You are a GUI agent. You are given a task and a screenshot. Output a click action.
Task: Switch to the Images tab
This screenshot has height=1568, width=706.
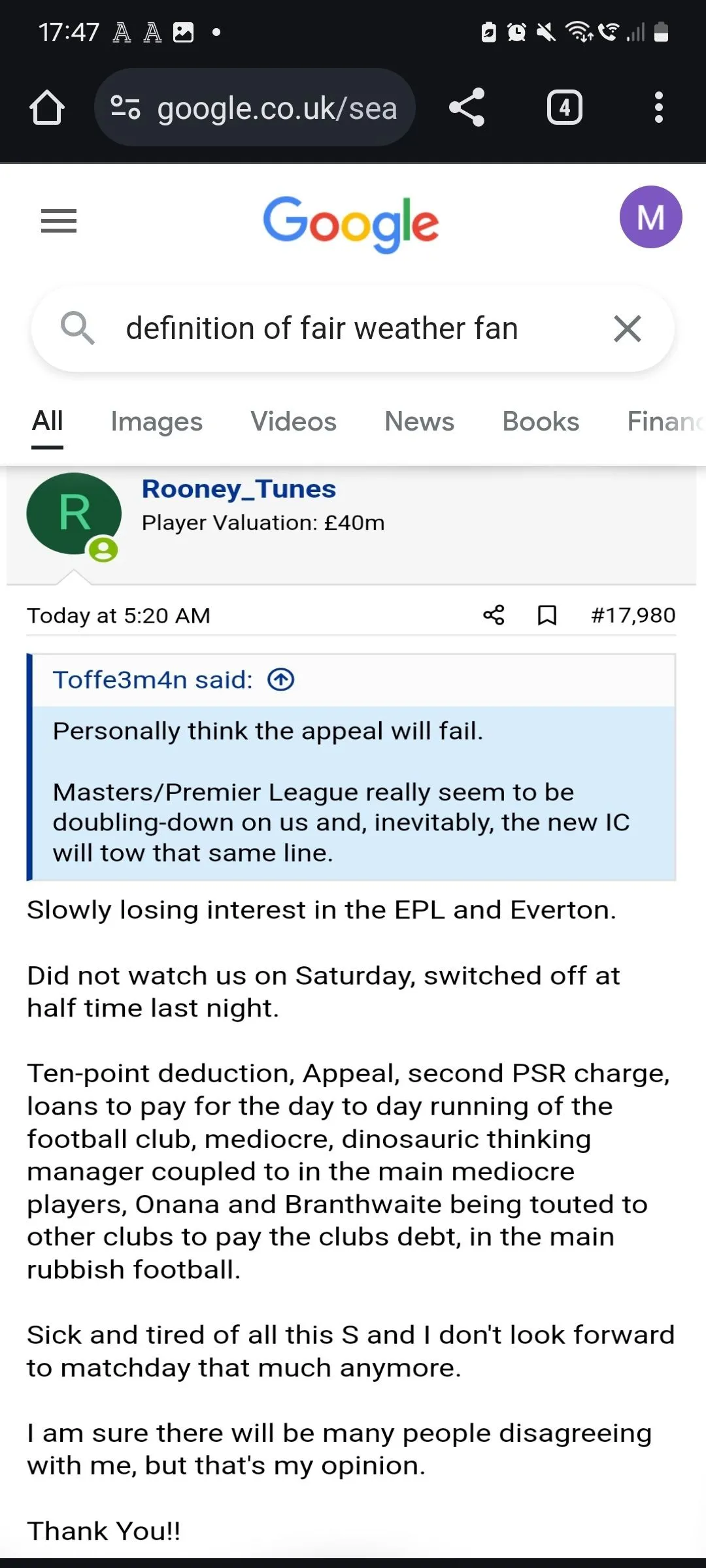(157, 422)
